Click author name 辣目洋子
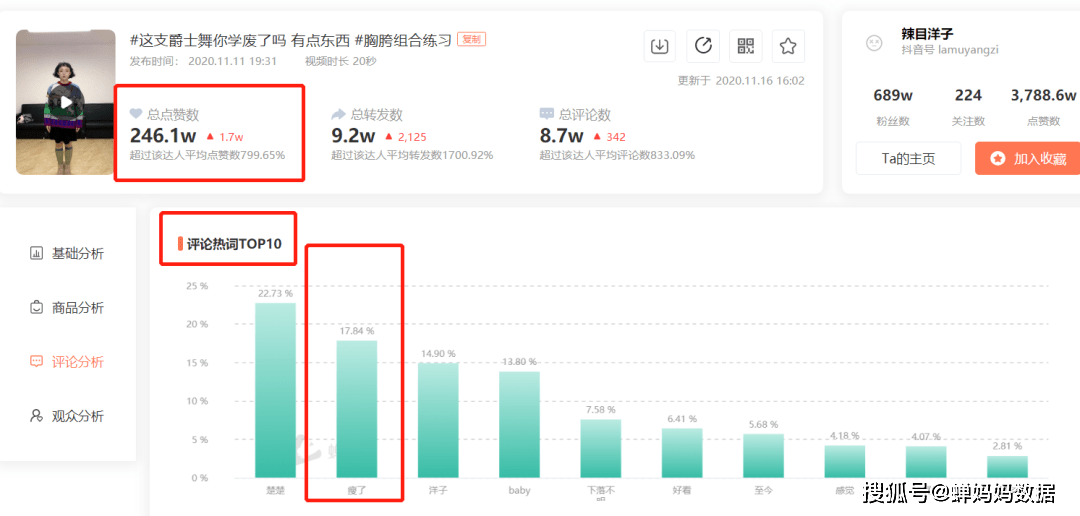 (927, 34)
